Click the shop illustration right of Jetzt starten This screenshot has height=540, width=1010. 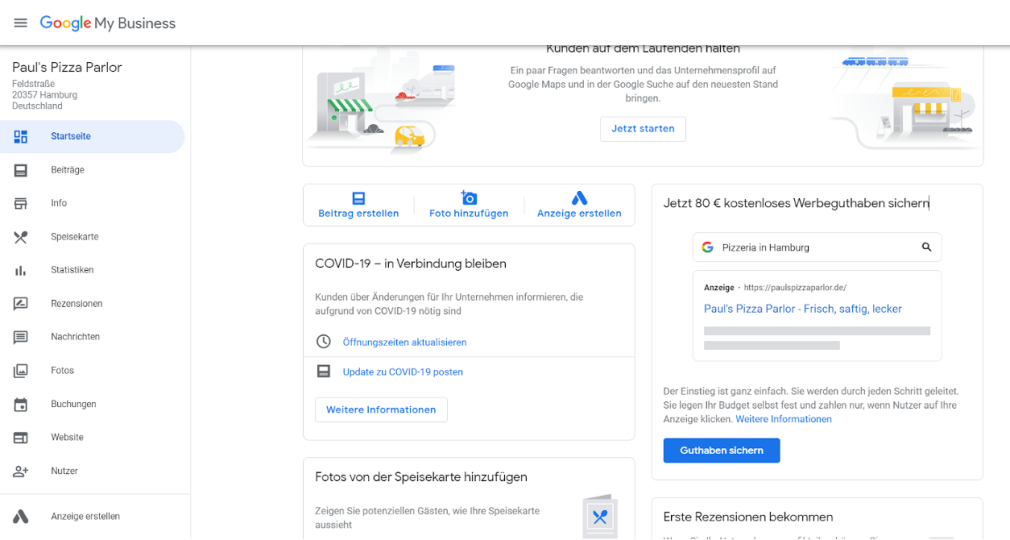pos(906,103)
